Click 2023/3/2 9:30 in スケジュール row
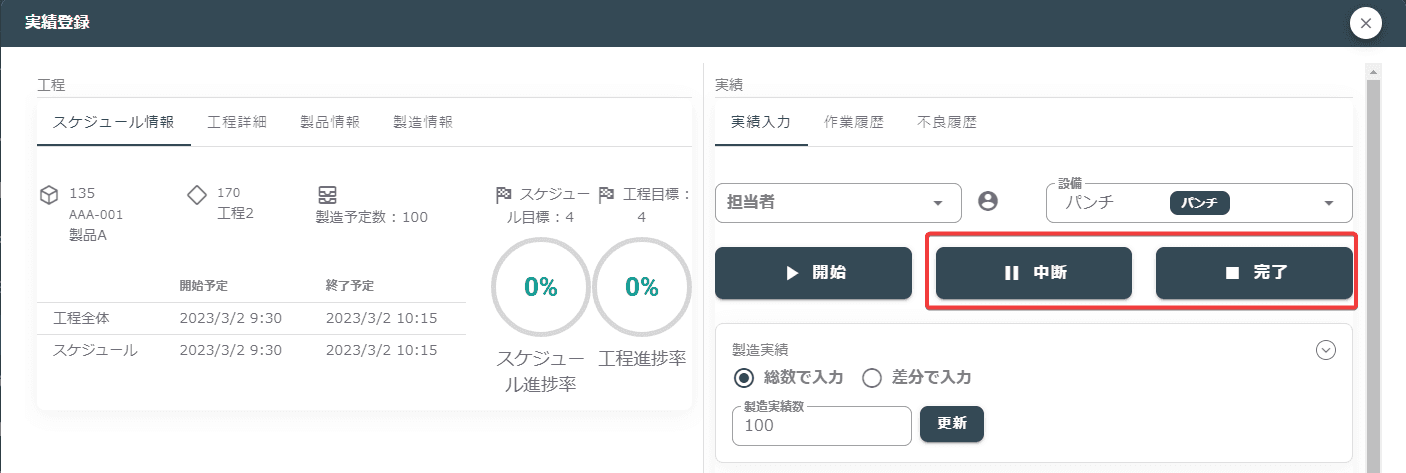The width and height of the screenshot is (1406, 473). (231, 350)
